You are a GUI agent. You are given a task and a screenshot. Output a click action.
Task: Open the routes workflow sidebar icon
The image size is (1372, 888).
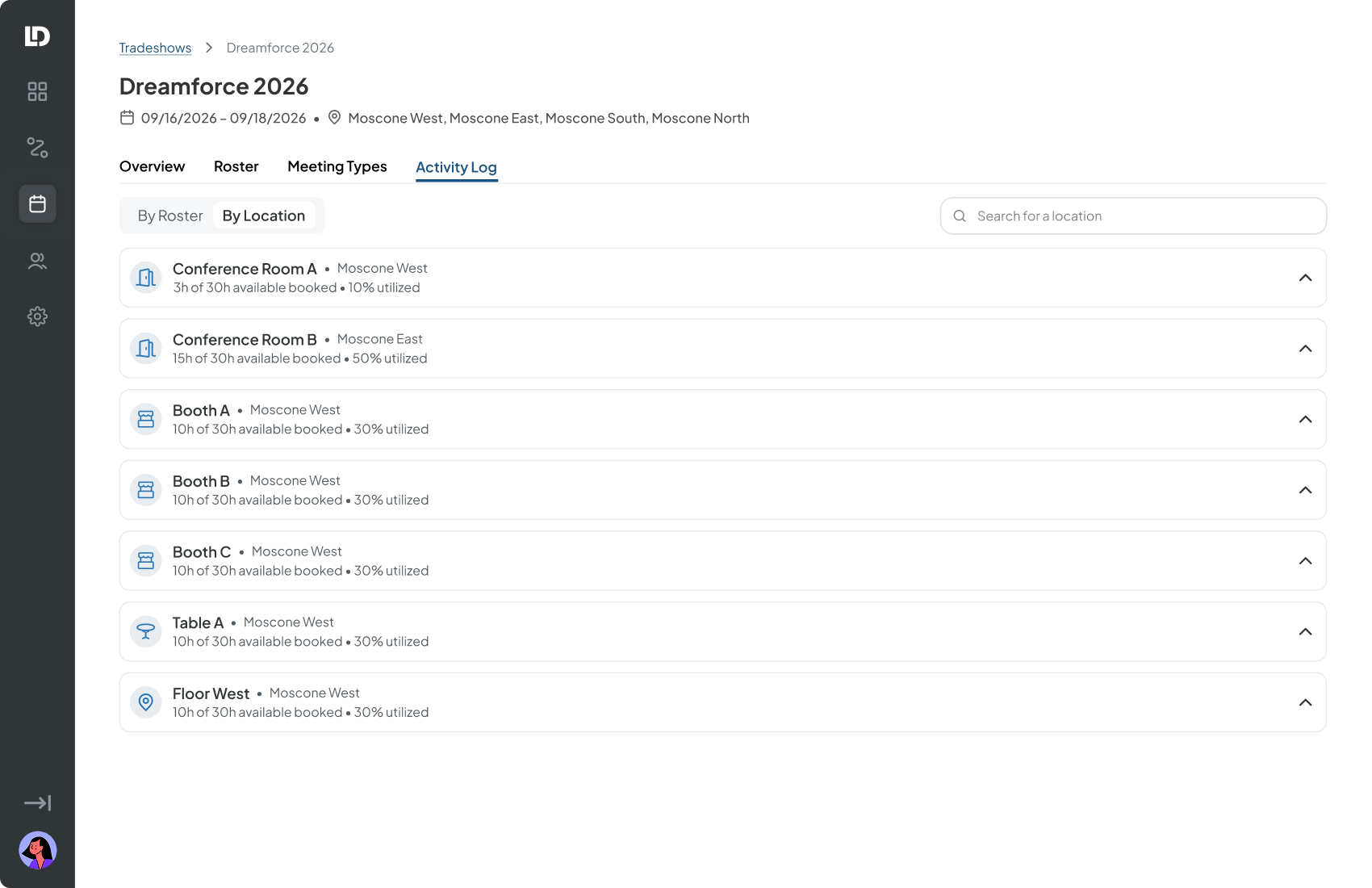point(37,147)
